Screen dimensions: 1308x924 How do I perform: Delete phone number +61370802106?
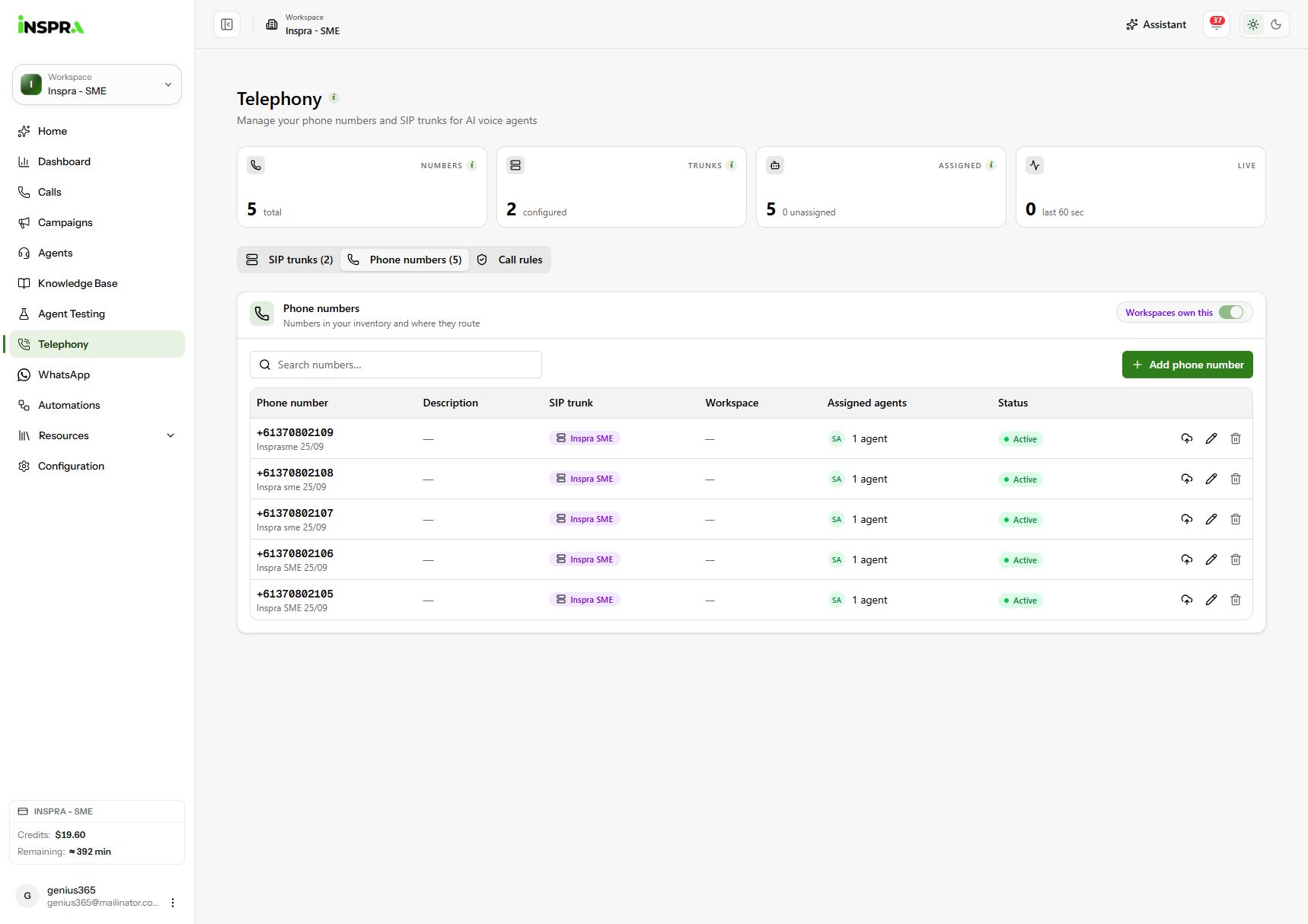1236,559
